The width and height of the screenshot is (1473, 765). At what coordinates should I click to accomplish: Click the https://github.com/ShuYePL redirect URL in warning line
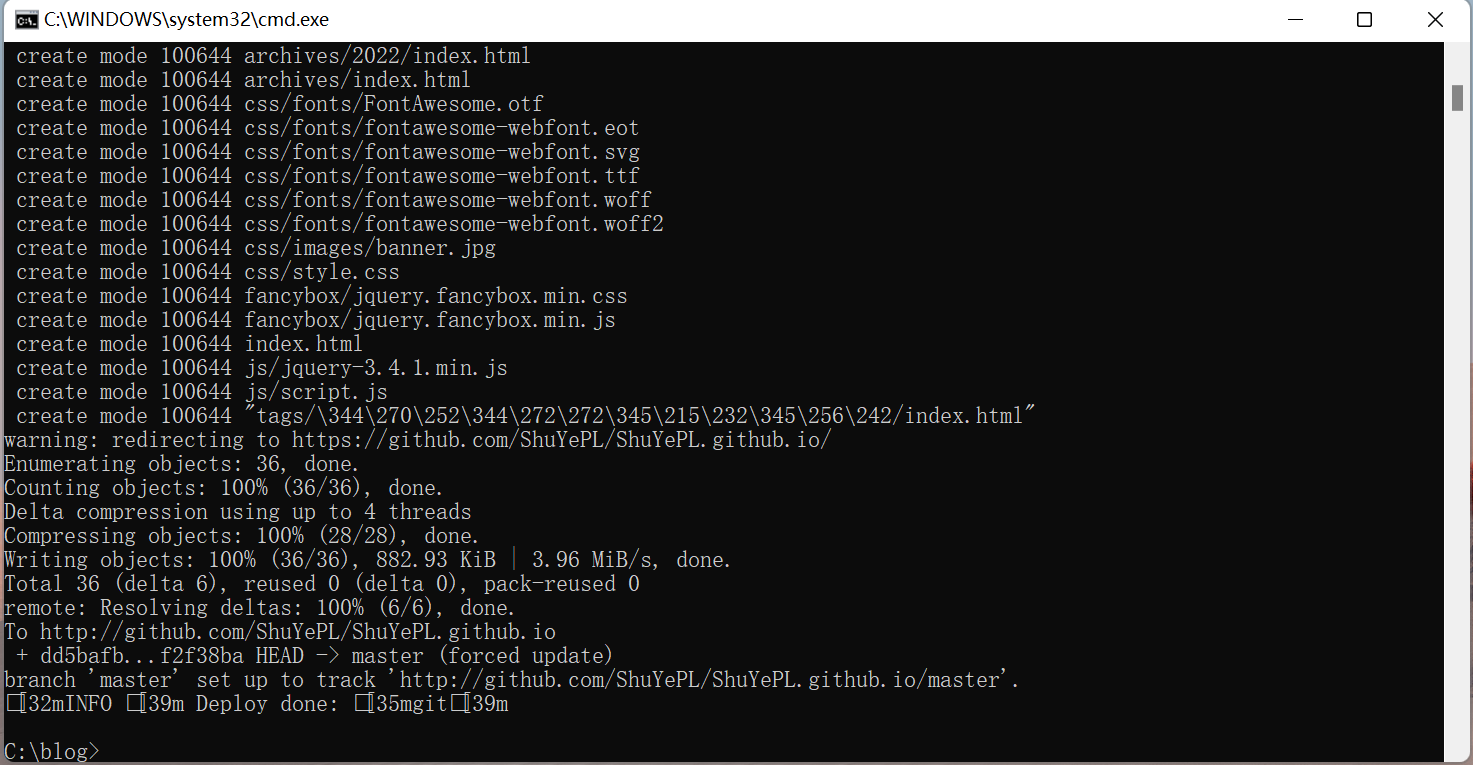[x=561, y=440]
